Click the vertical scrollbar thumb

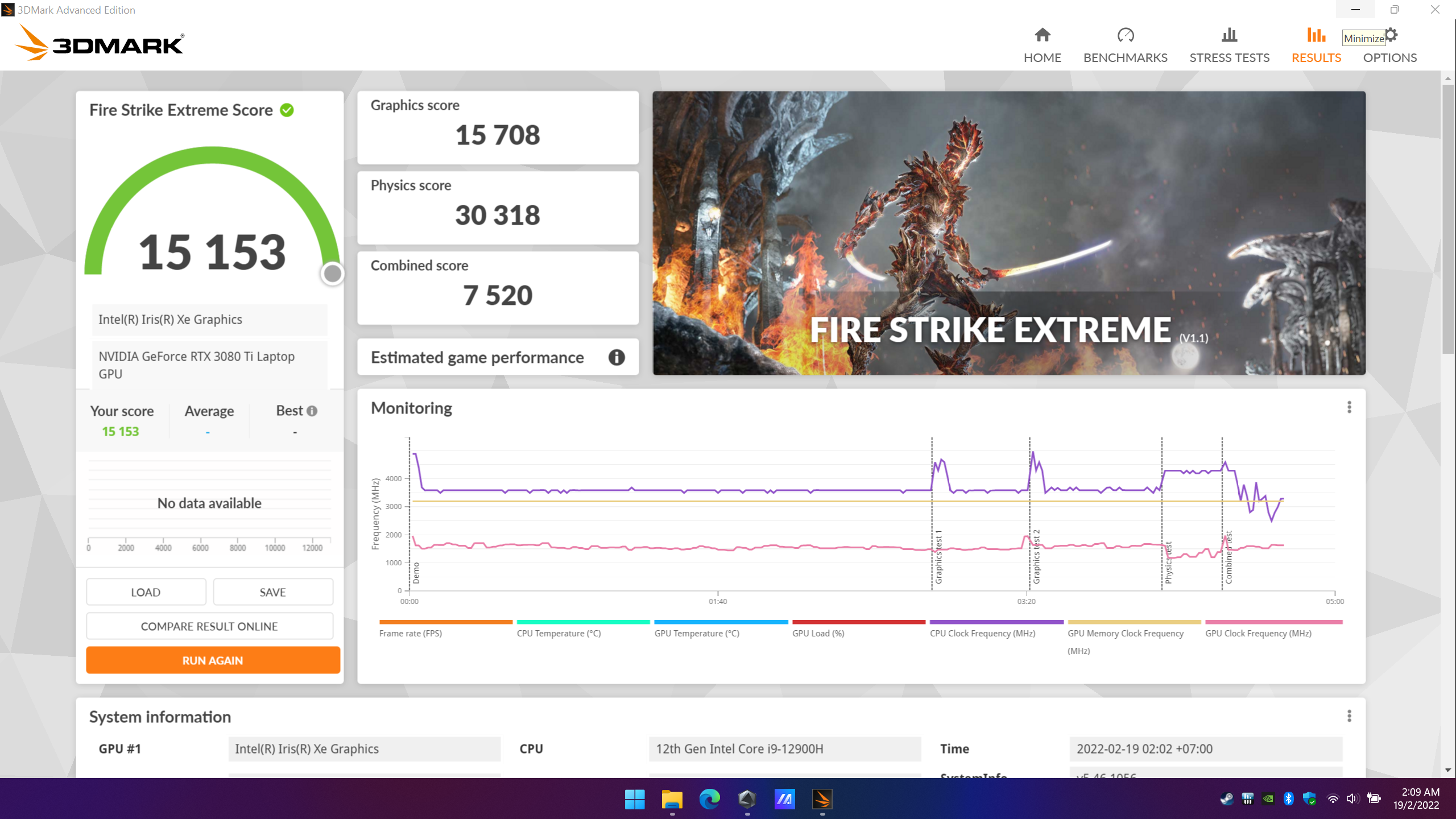[1448, 219]
